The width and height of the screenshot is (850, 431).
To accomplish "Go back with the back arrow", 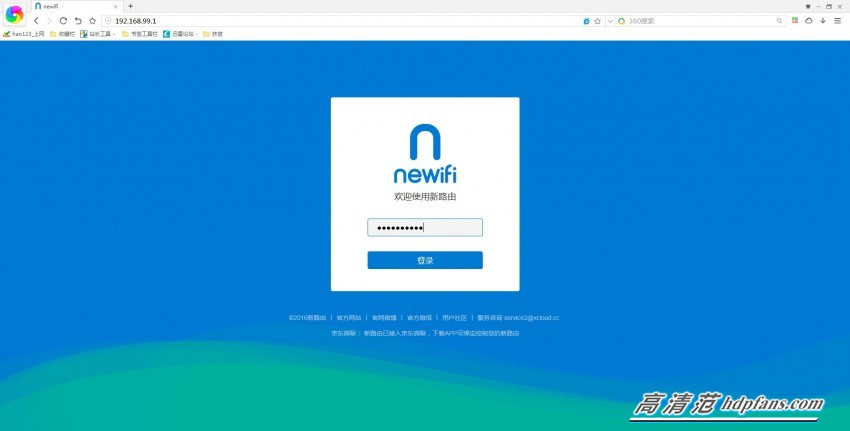I will [x=36, y=21].
